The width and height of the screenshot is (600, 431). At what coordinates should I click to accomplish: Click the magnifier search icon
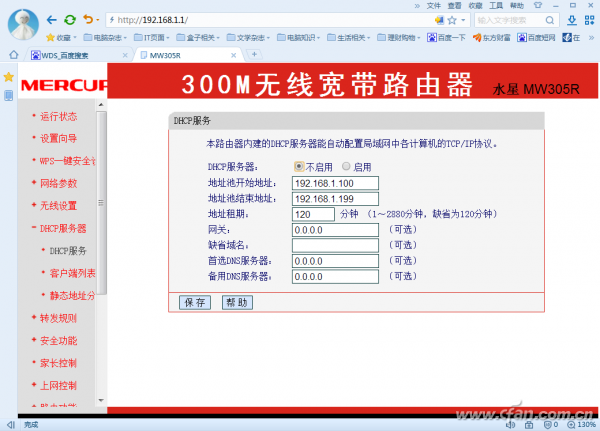pos(549,20)
